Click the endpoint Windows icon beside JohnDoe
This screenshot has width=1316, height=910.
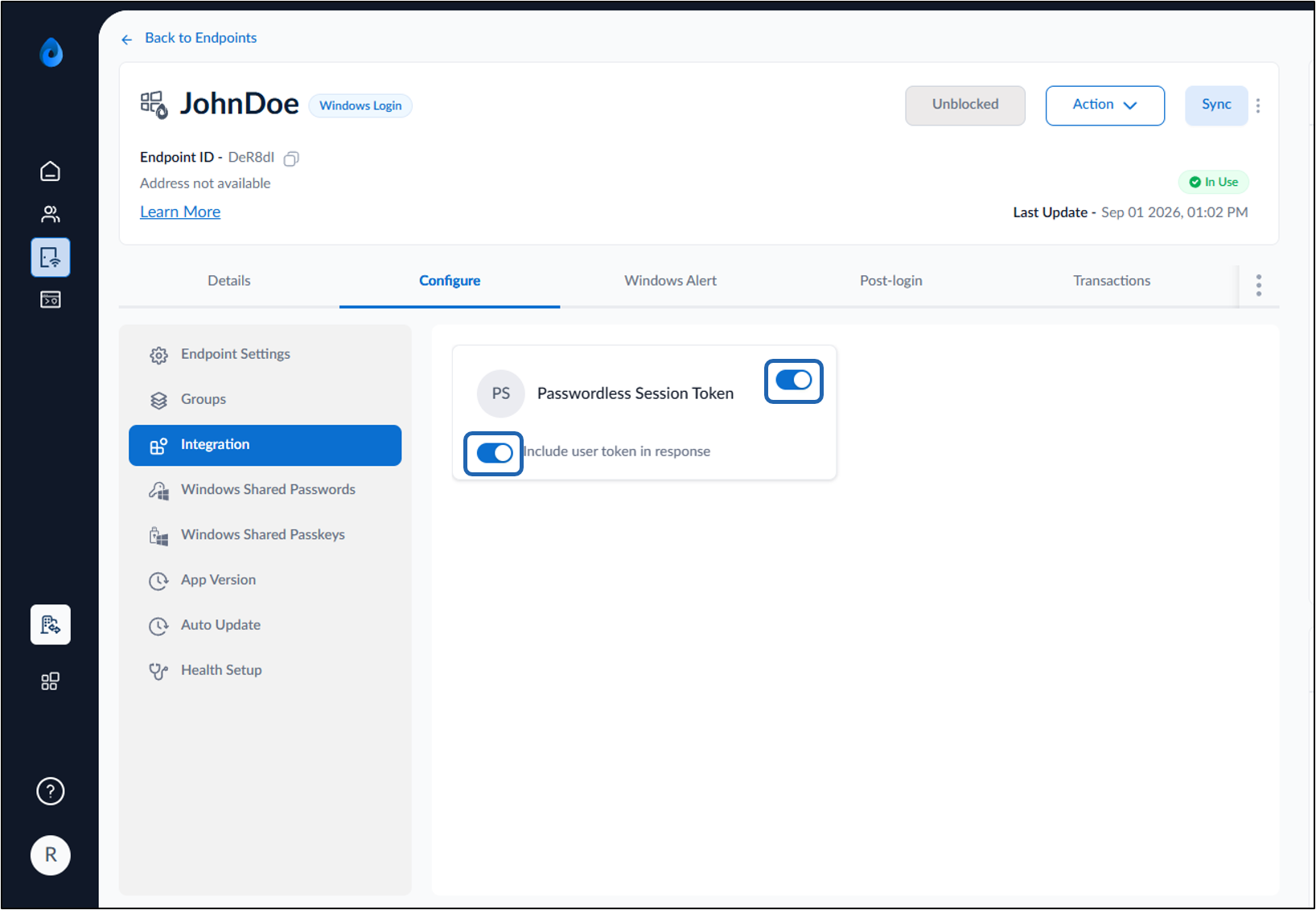pyautogui.click(x=154, y=105)
